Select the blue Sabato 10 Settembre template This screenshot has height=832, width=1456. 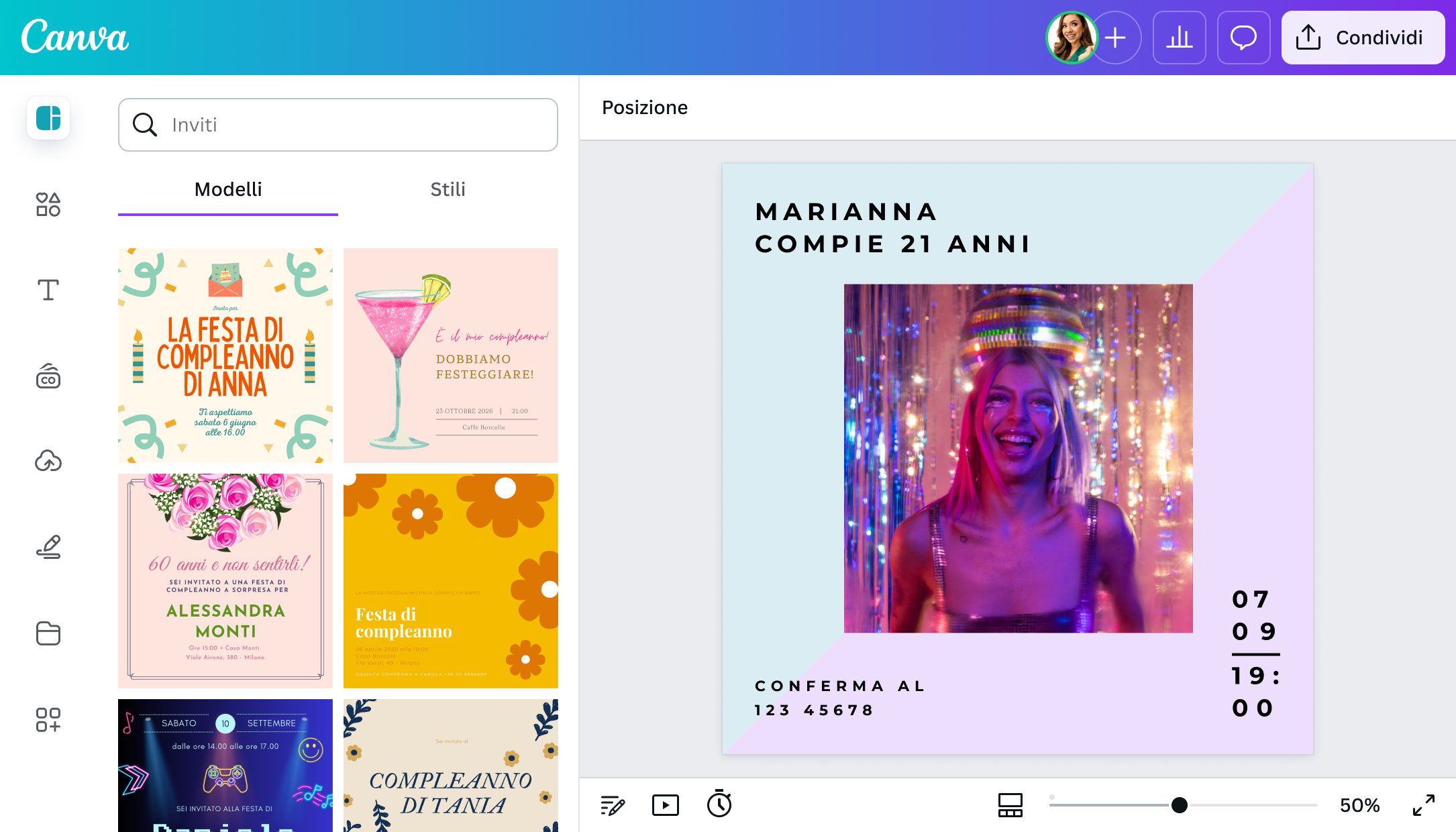tap(225, 766)
